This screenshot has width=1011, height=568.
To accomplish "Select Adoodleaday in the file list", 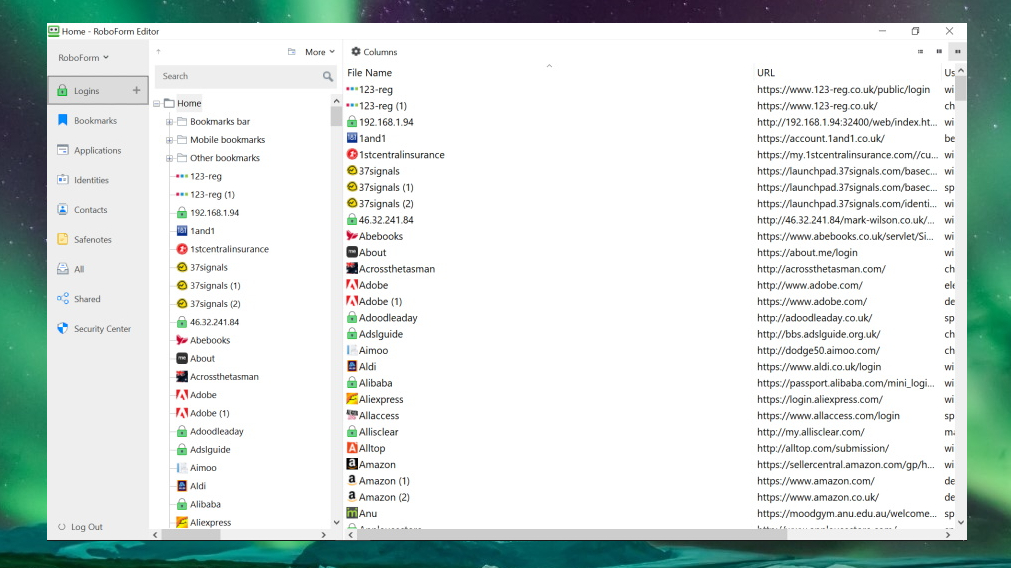I will (388, 318).
